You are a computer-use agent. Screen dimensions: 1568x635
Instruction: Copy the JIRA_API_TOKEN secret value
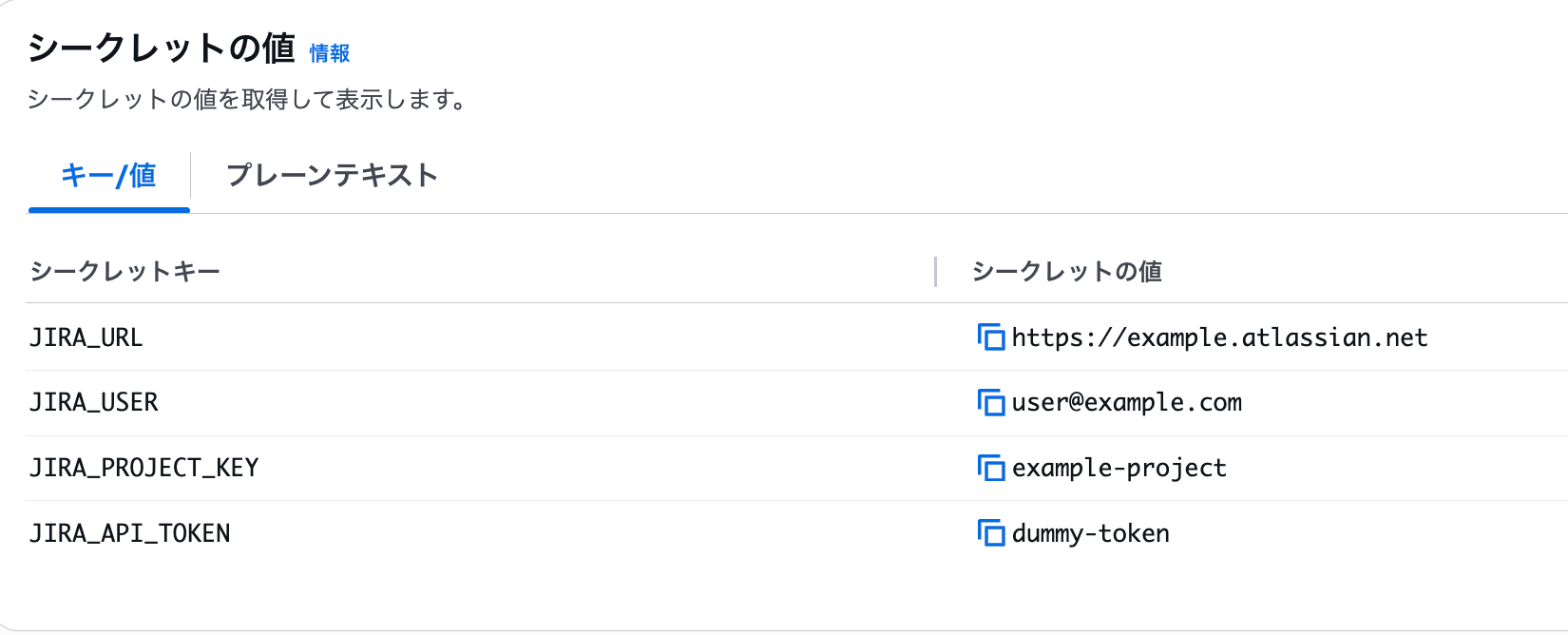tap(991, 533)
